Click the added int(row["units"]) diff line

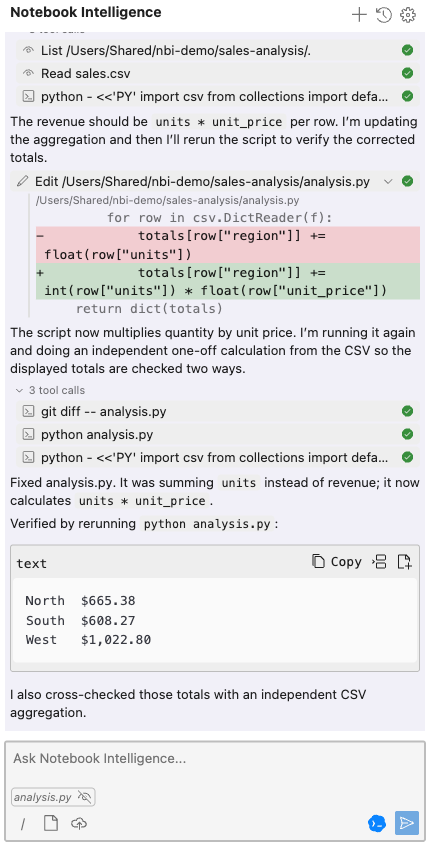pyautogui.click(x=227, y=281)
